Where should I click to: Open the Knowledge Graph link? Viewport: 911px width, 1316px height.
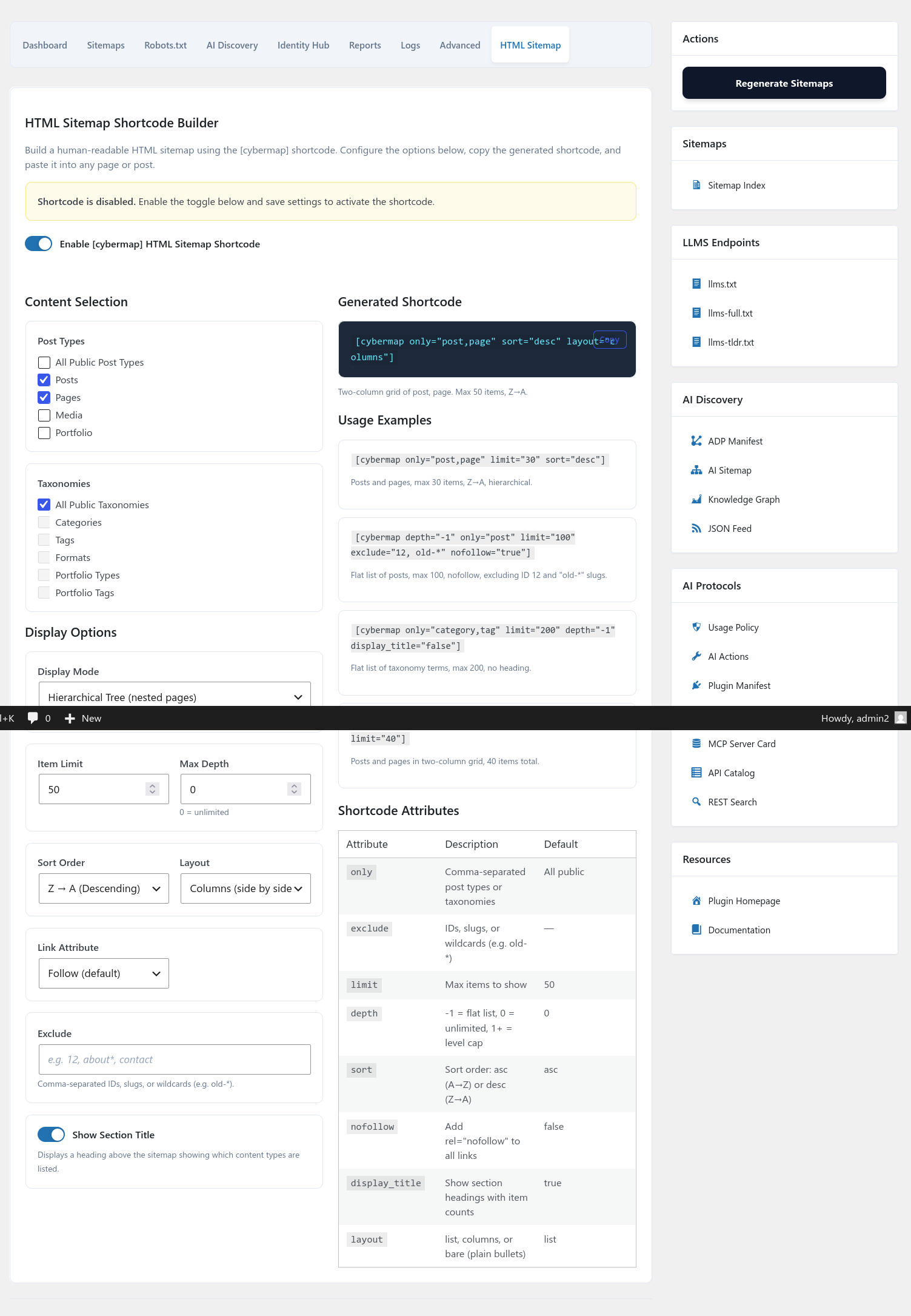pyautogui.click(x=744, y=500)
